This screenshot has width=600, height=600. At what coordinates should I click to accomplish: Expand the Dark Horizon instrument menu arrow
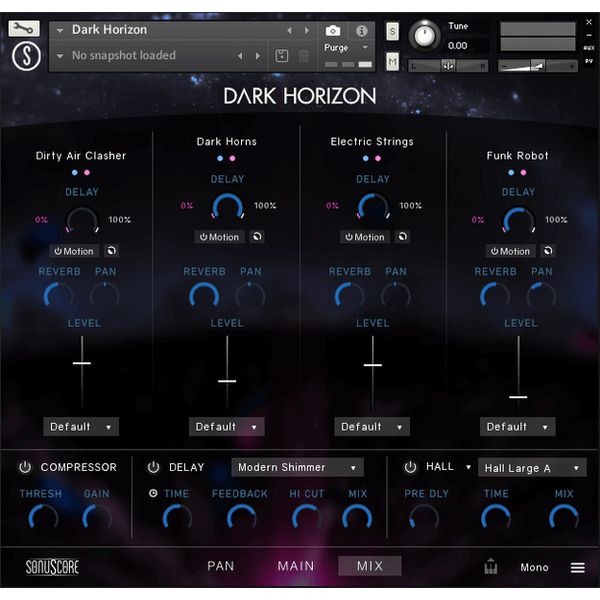(60, 30)
